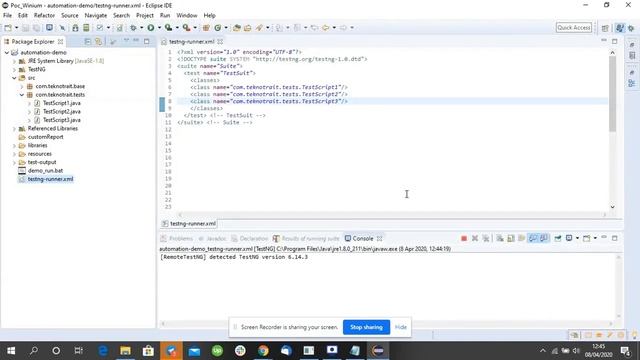The width and height of the screenshot is (640, 360).
Task: Open dropdown next to New icon
Action: [x=16, y=28]
